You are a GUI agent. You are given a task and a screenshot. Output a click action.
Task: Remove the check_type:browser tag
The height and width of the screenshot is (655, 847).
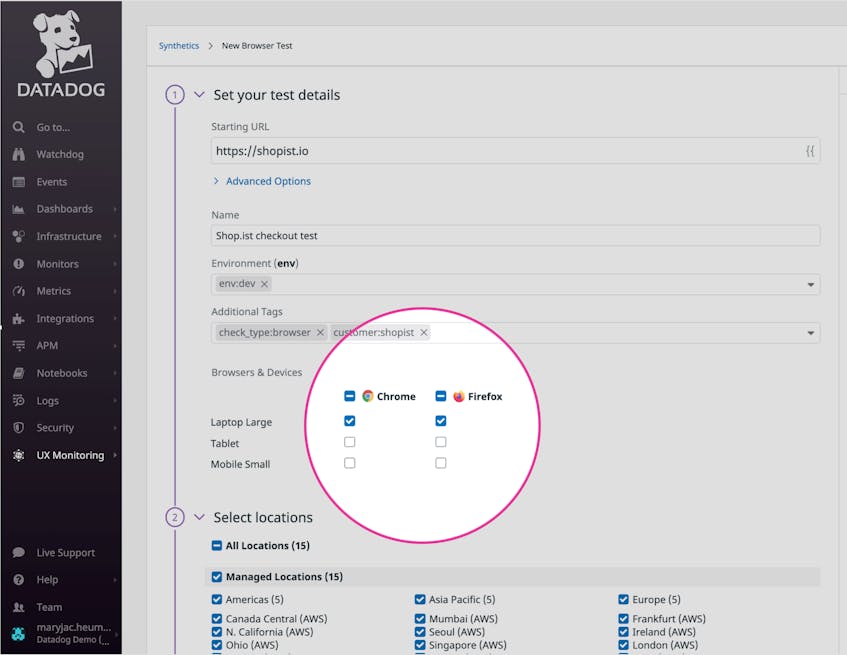pyautogui.click(x=320, y=333)
